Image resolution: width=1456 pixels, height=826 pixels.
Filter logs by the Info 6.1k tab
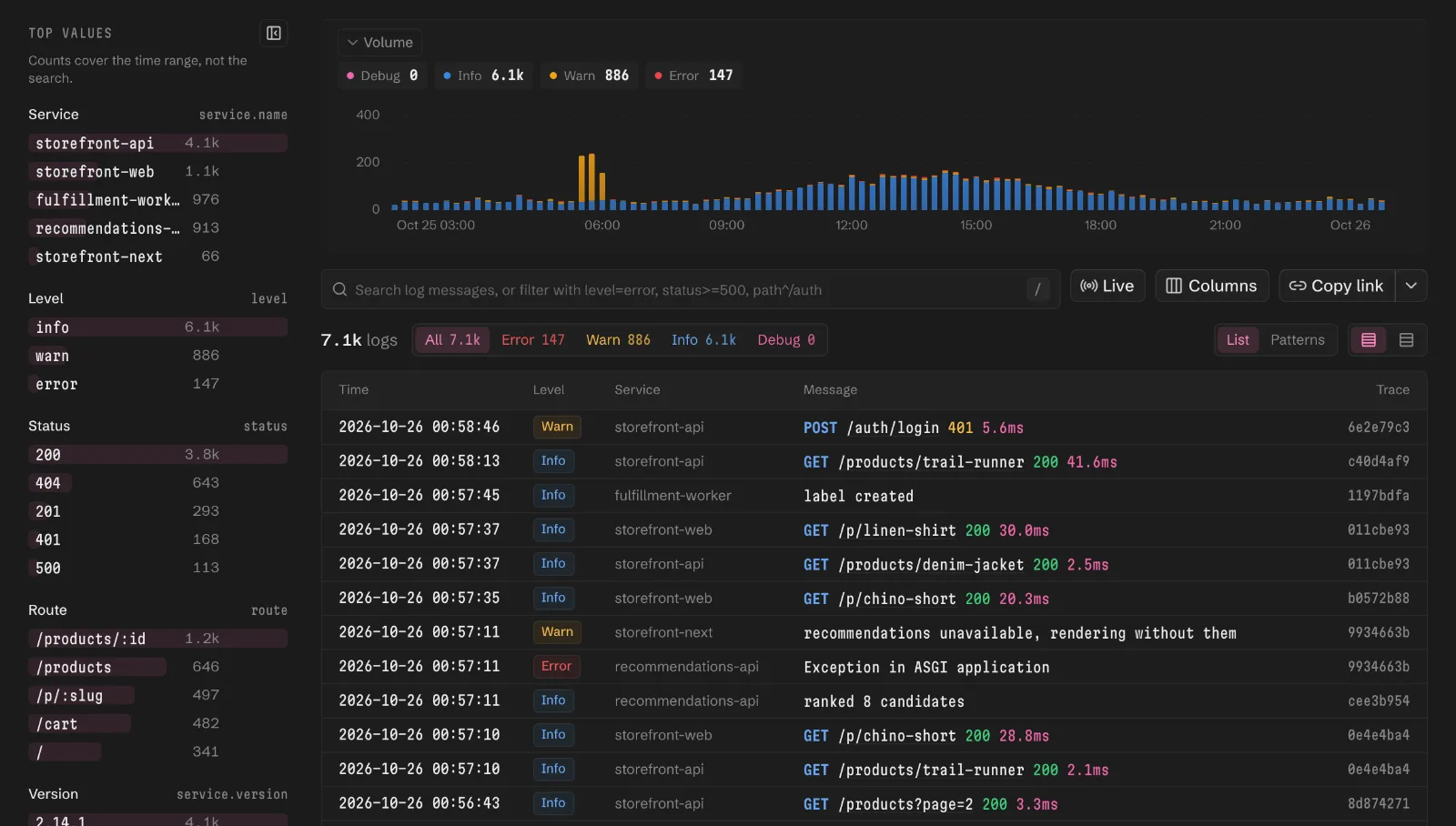(704, 340)
